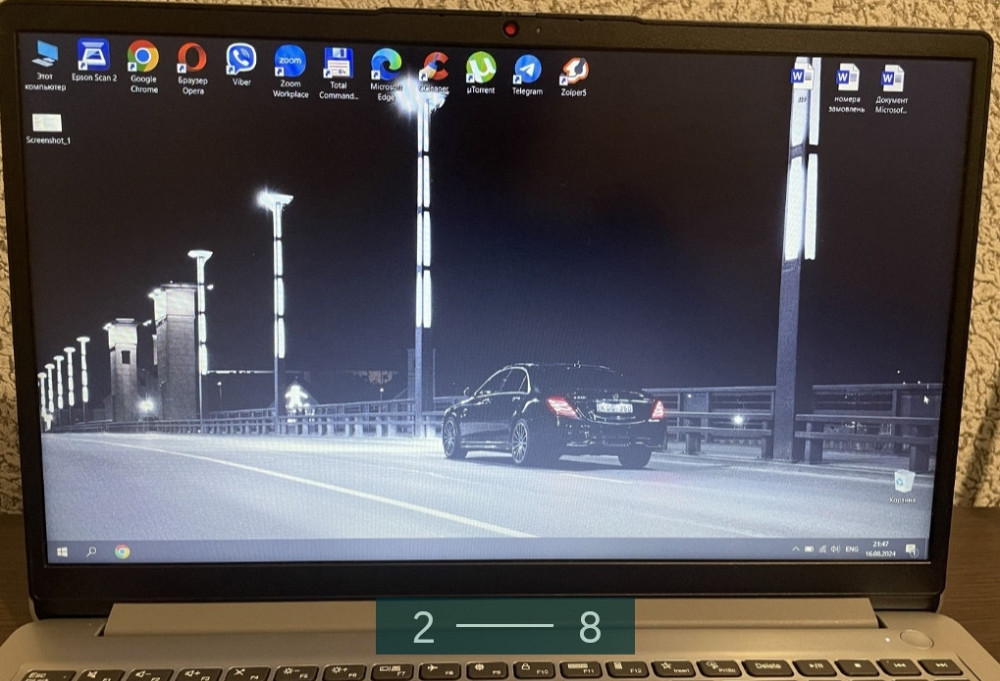Image resolution: width=1000 pixels, height=681 pixels.
Task: Open the Screenshot_1 file
Action: click(48, 122)
